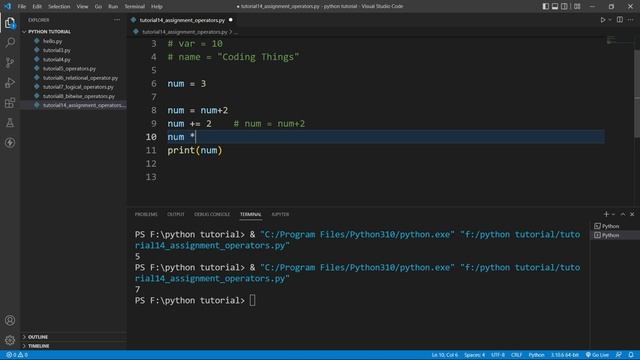Open editor More Actions ellipsis
This screenshot has width=640, height=360.
click(631, 20)
